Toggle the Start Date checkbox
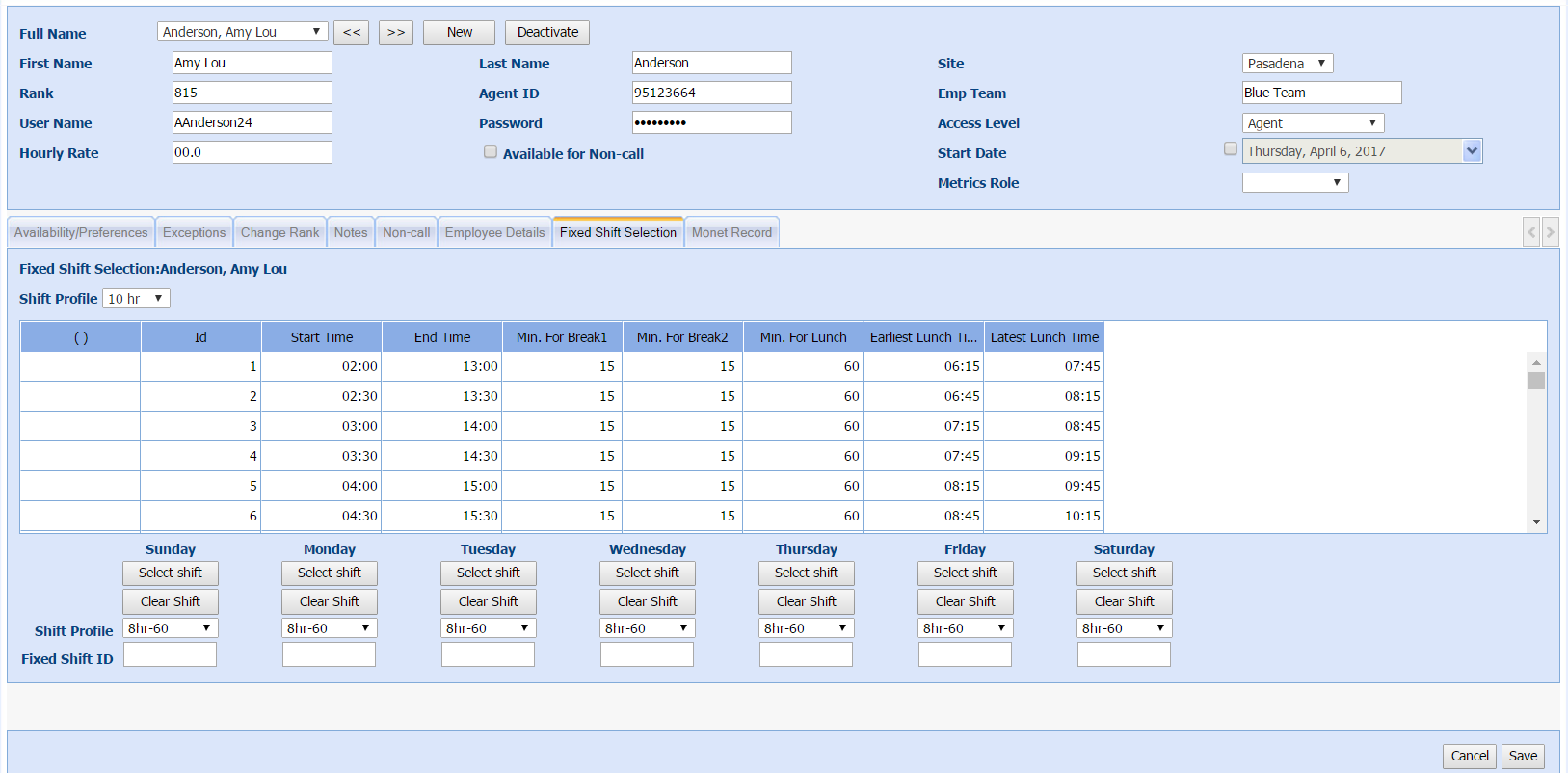The width and height of the screenshot is (1568, 773). click(x=1230, y=149)
